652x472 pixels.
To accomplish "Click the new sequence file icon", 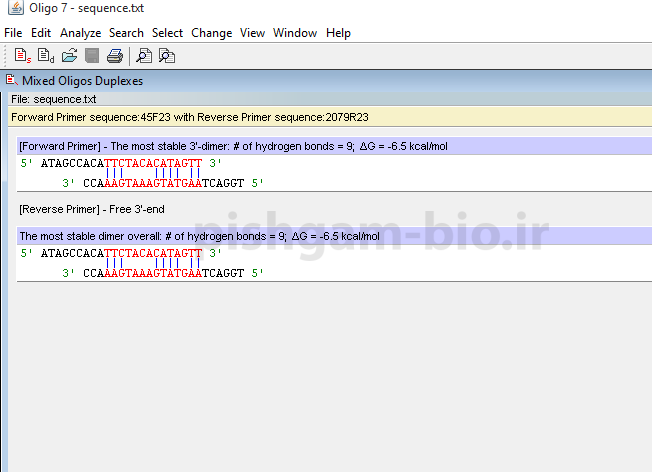I will click(21, 56).
